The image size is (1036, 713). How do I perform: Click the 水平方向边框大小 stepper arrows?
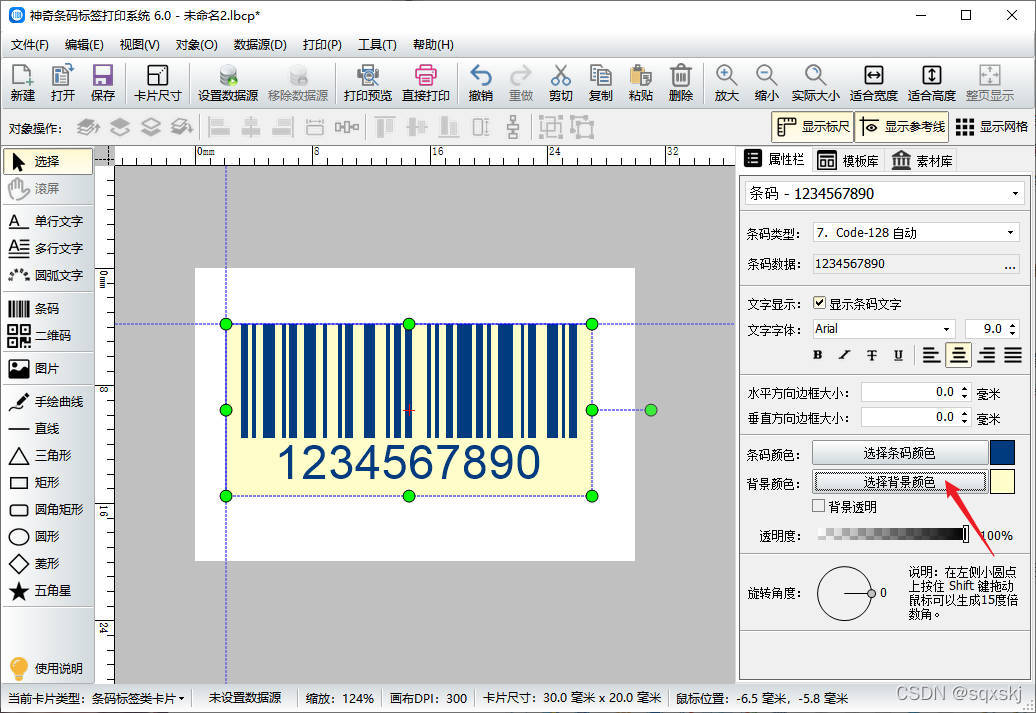(x=965, y=392)
